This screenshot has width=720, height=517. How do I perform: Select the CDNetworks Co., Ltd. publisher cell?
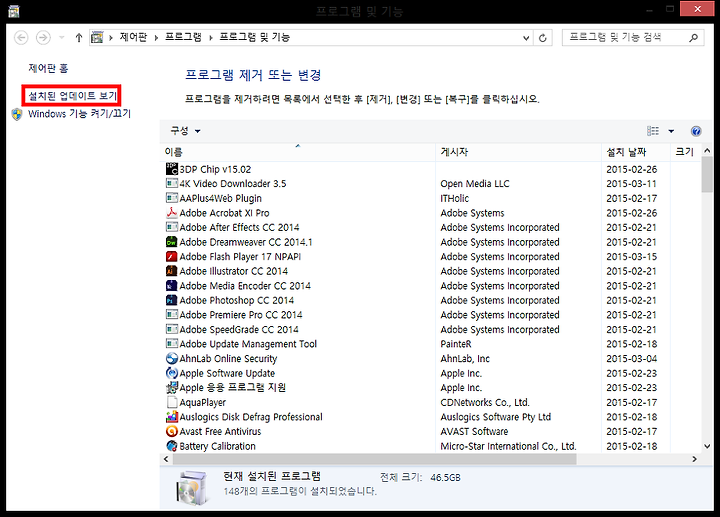pyautogui.click(x=485, y=402)
